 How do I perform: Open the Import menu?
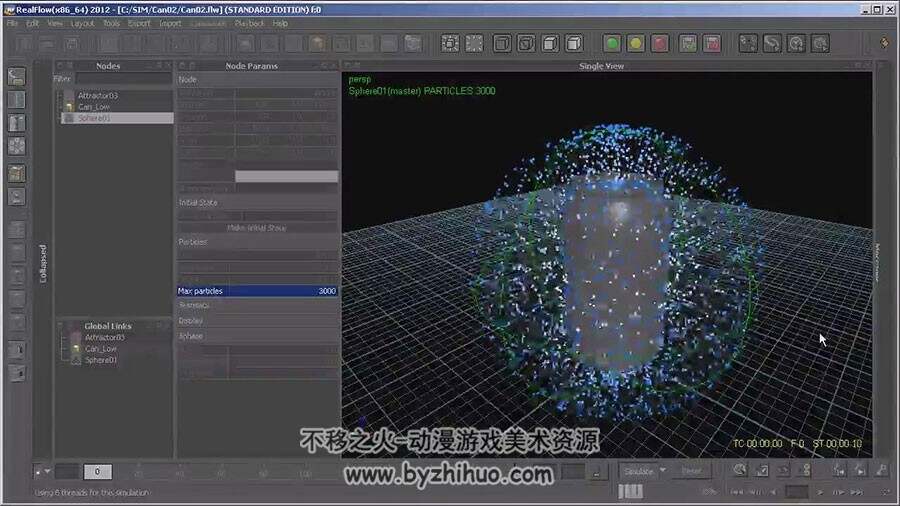170,24
